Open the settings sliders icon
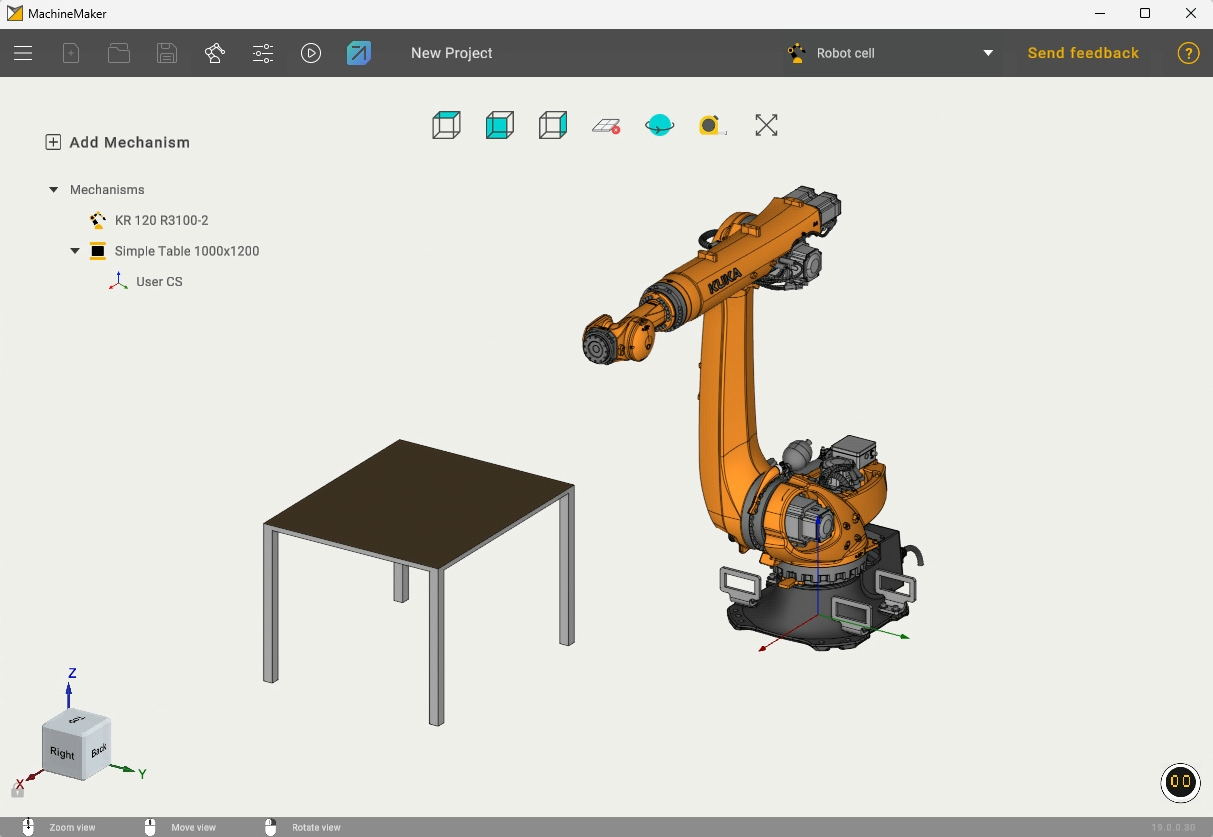 [x=263, y=53]
